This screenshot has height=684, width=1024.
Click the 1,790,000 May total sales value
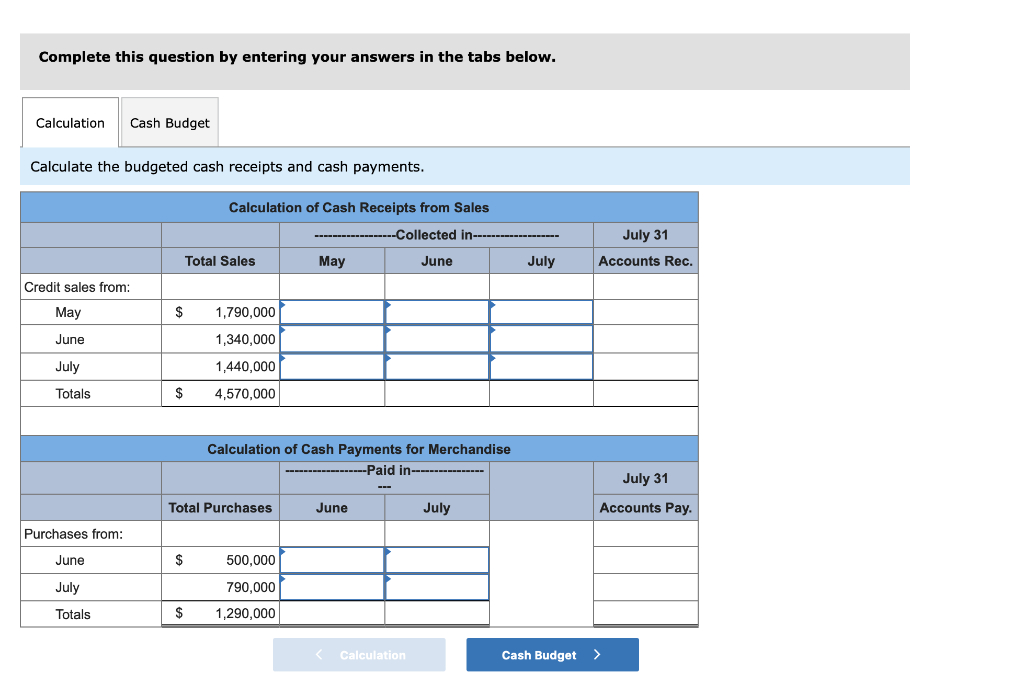coord(246,312)
